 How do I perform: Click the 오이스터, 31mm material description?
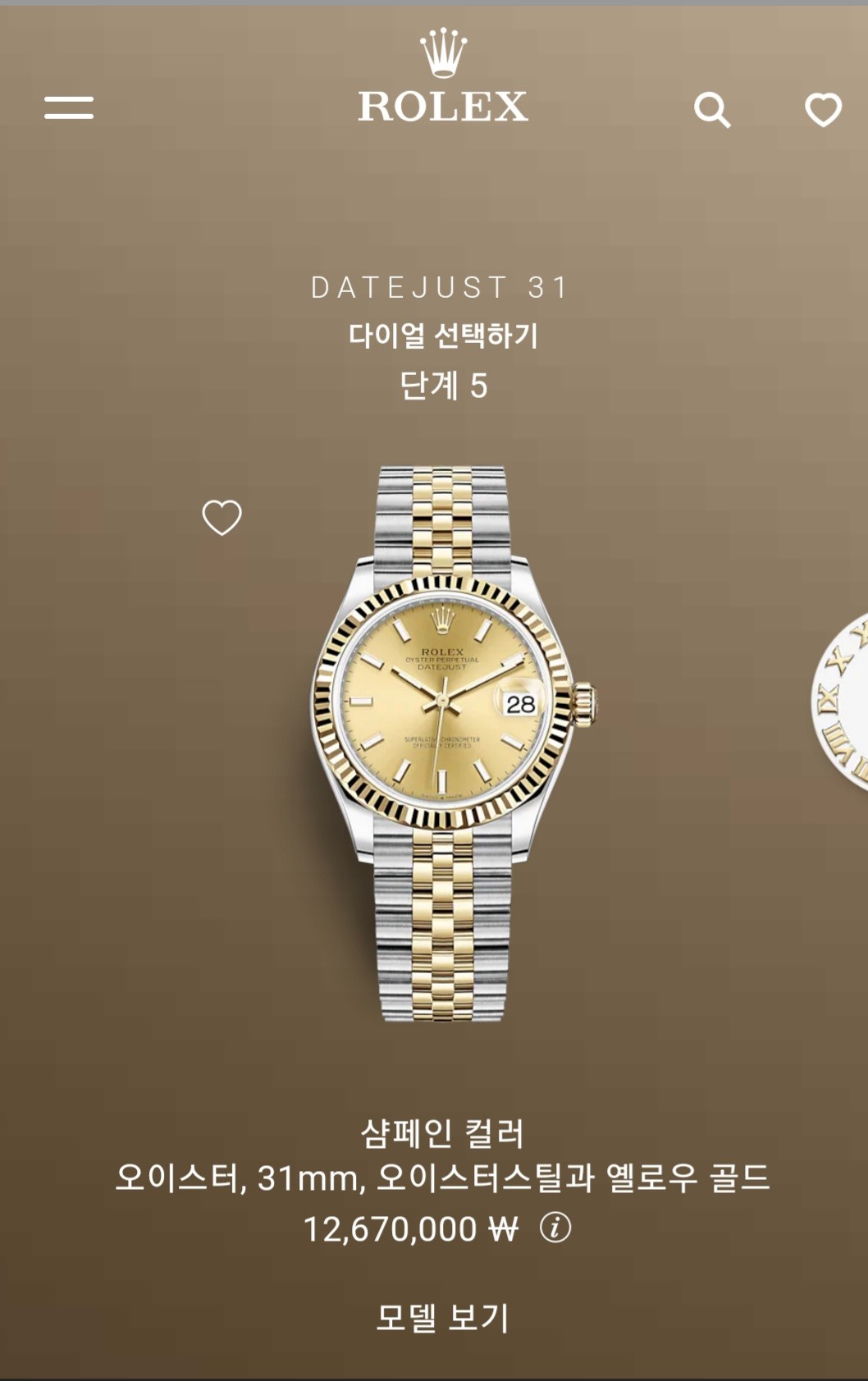(442, 1178)
